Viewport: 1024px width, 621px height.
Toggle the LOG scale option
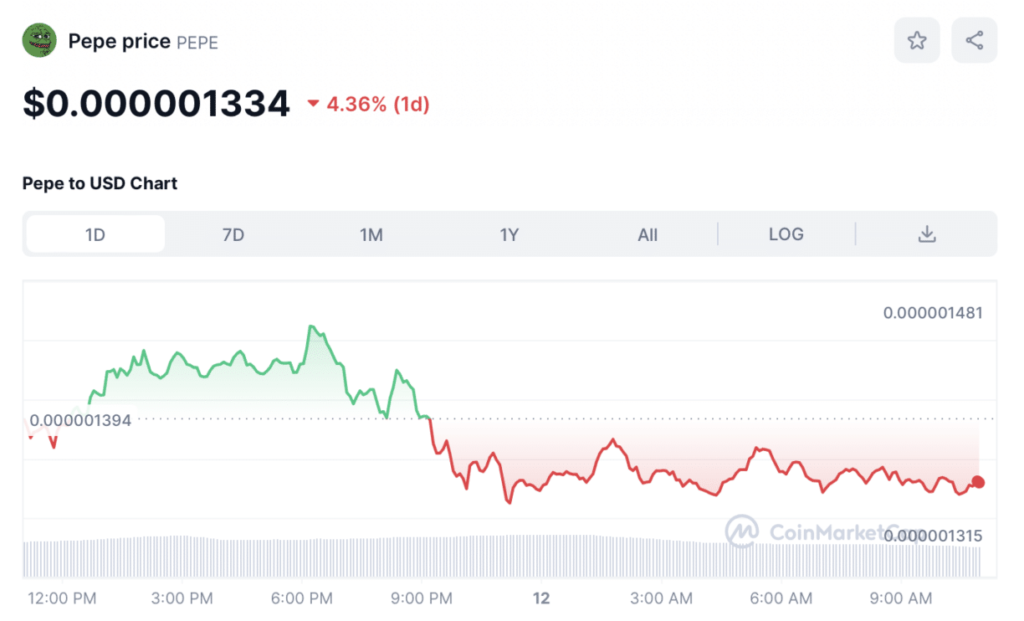786,234
